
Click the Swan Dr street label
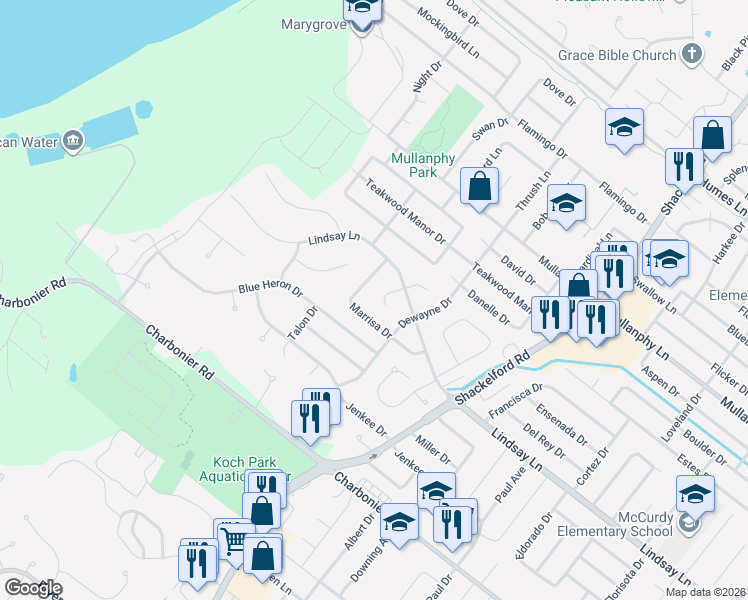[490, 129]
